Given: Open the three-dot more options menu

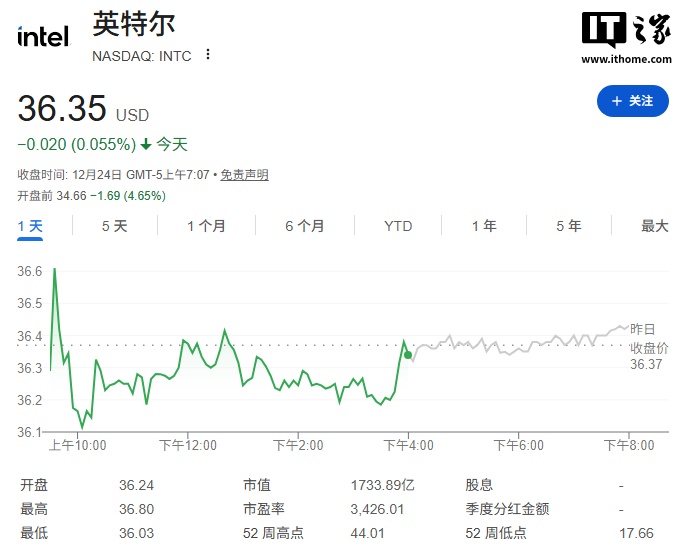Looking at the screenshot, I should pos(208,54).
